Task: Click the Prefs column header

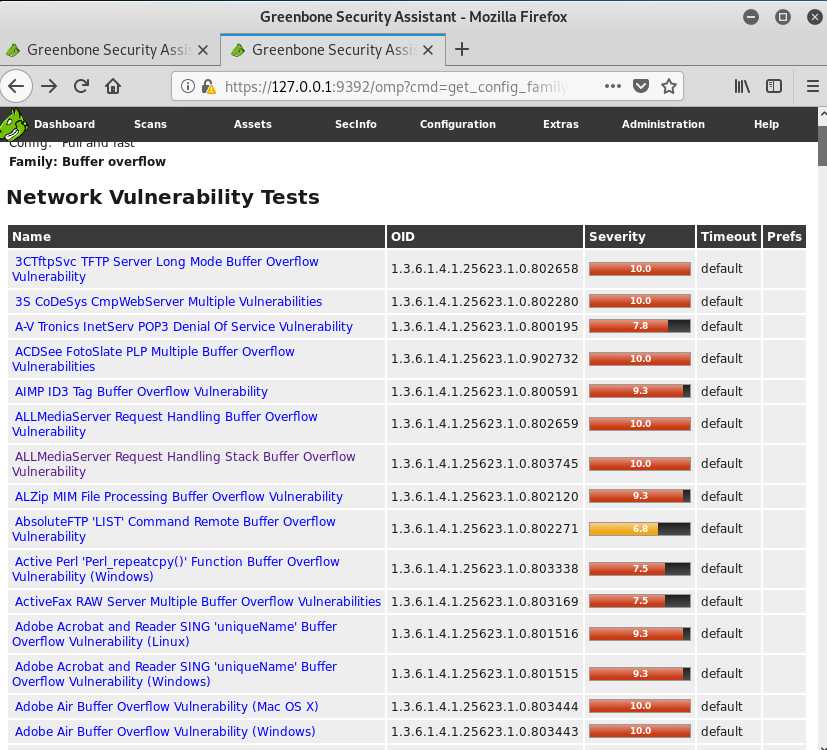Action: [x=784, y=236]
